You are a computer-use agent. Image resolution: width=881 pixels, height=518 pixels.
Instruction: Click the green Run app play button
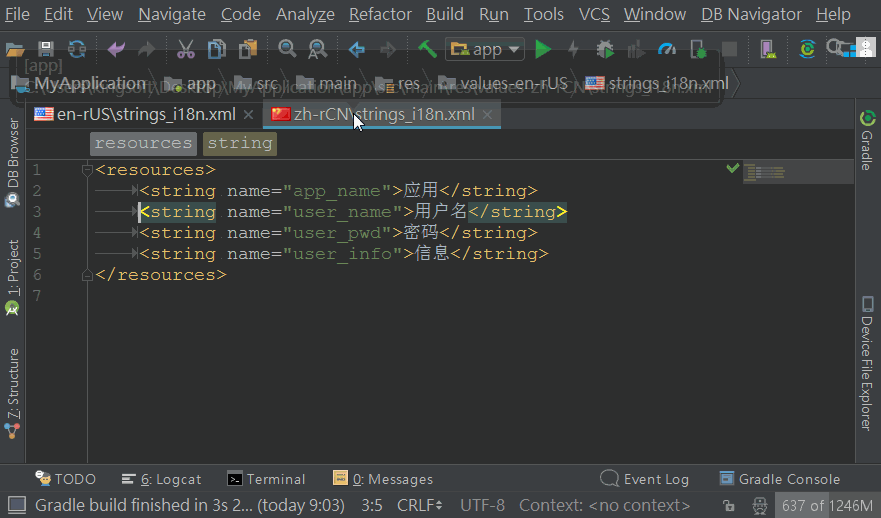tap(543, 49)
